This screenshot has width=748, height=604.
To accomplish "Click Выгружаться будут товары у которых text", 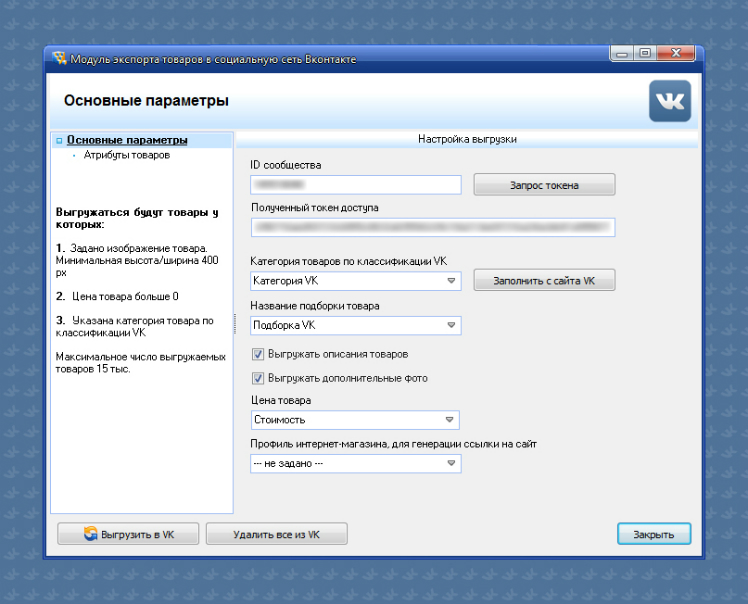I will pyautogui.click(x=137, y=218).
